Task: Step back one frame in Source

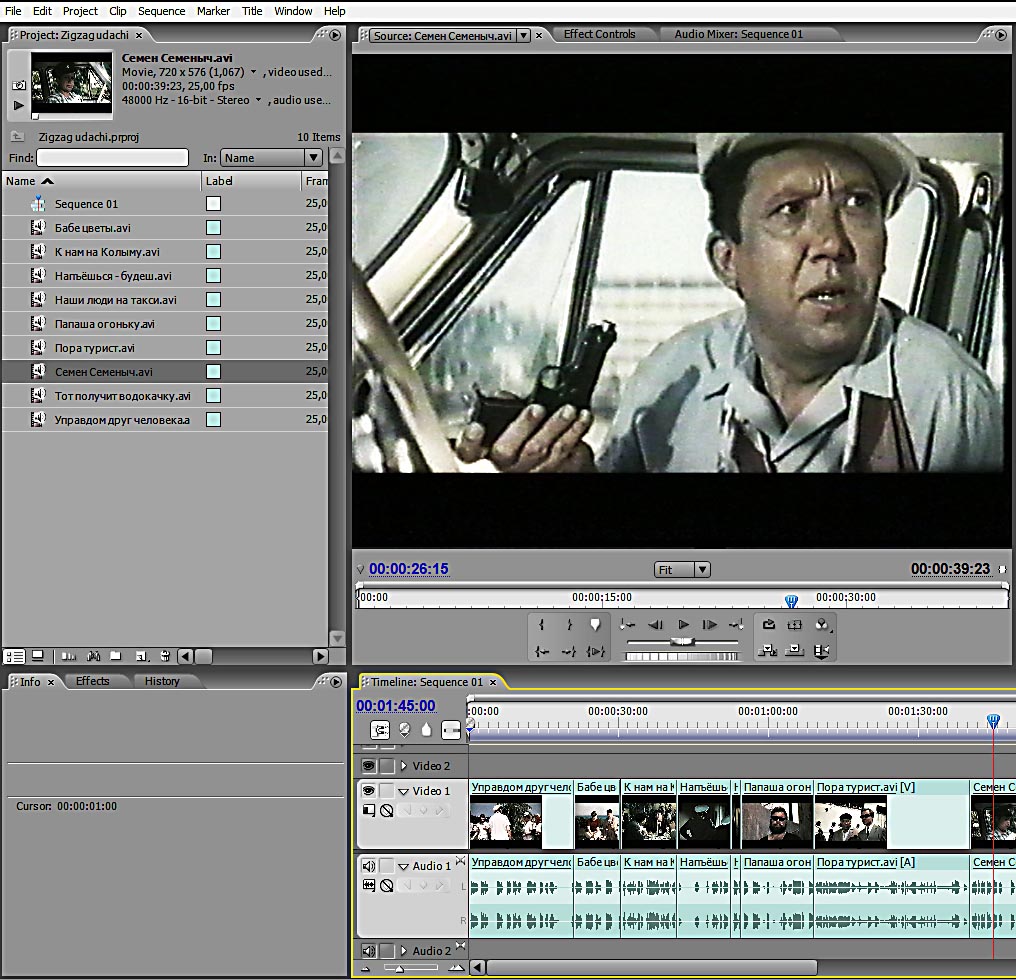Action: tap(655, 625)
